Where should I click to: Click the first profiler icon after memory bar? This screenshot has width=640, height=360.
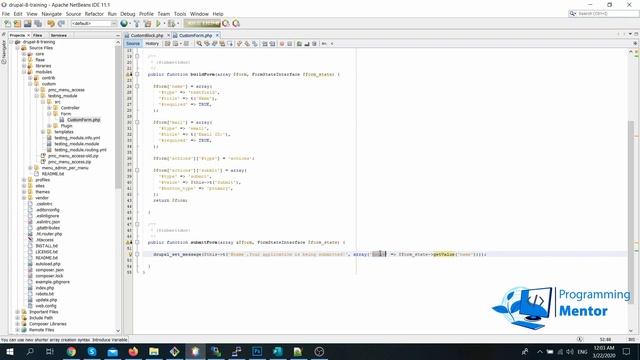click(x=226, y=24)
